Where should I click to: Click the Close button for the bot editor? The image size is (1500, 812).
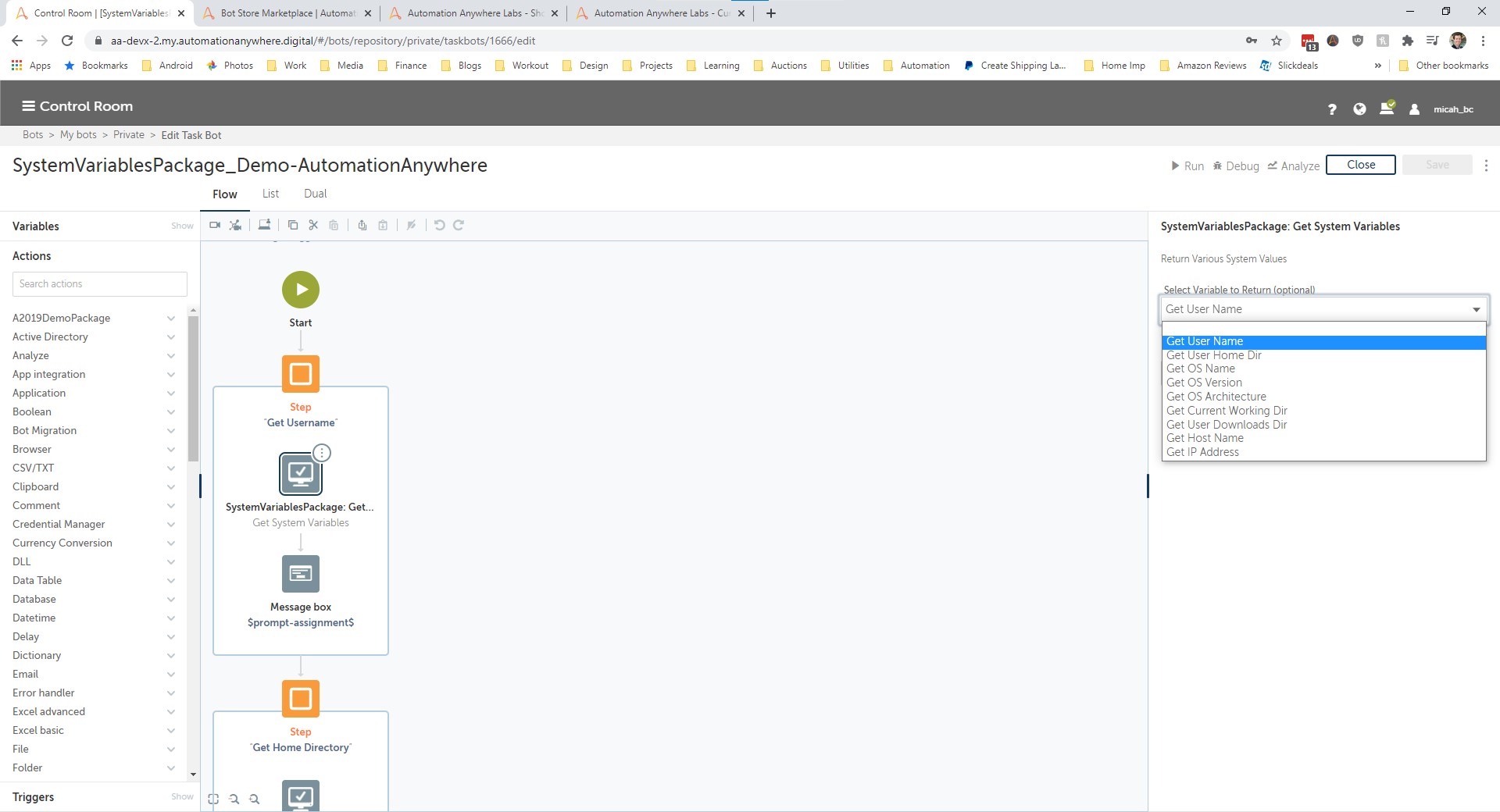point(1360,165)
